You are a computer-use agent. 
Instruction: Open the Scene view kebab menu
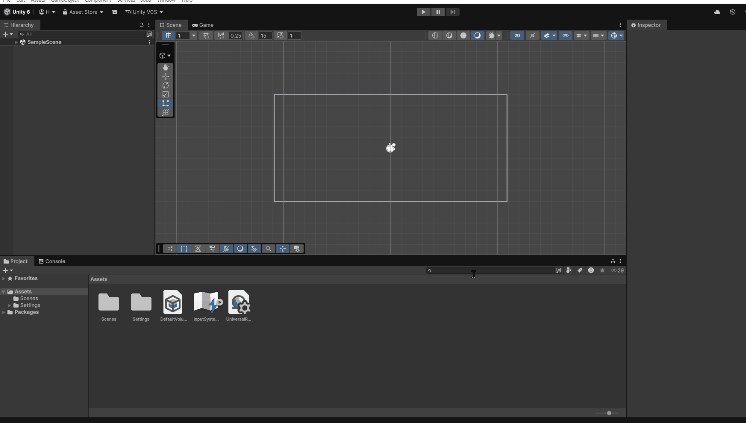tap(620, 25)
